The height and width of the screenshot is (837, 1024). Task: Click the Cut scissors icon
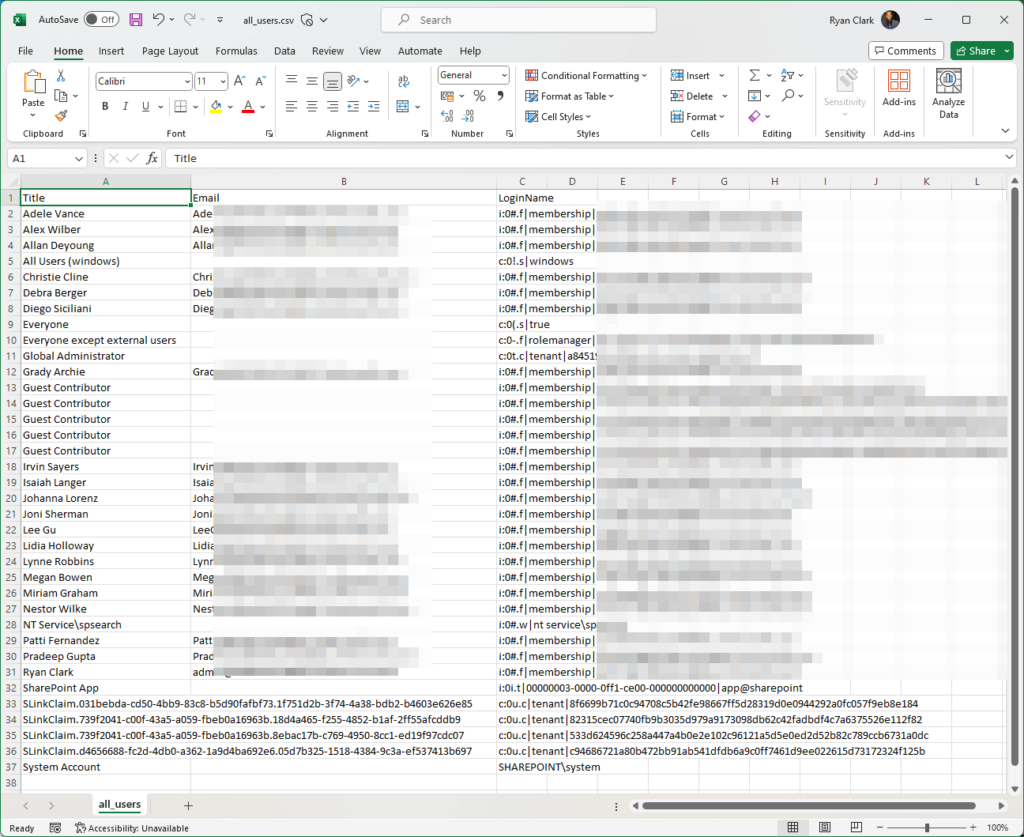click(x=61, y=76)
